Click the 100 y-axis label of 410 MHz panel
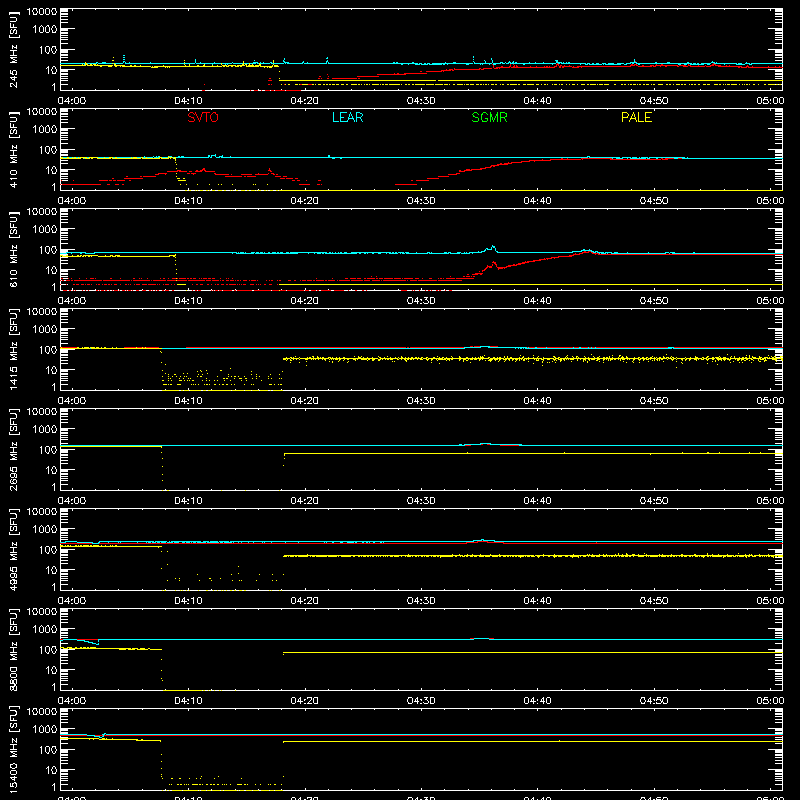The image size is (800, 800). click(x=47, y=150)
